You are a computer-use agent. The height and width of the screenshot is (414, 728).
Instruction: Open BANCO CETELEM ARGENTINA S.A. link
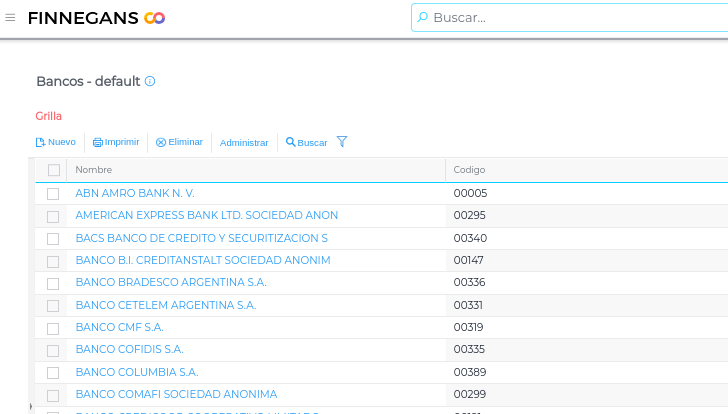(166, 305)
